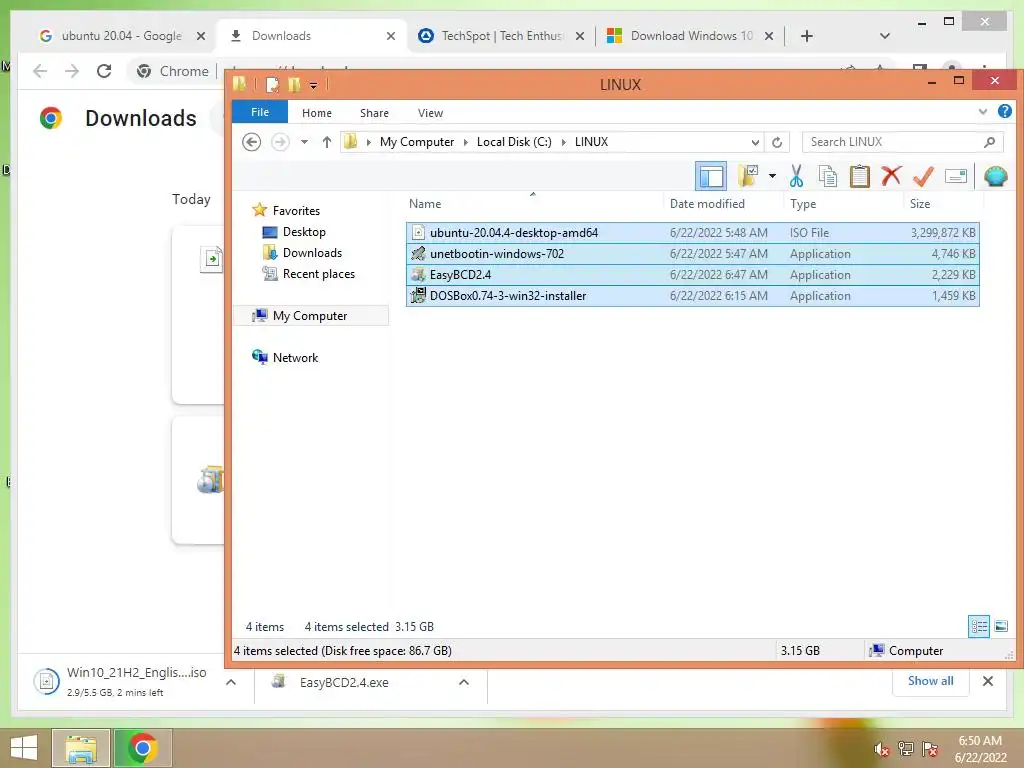Toggle the navigation pane layout icon
Viewport: 1024px width, 768px height.
click(711, 176)
